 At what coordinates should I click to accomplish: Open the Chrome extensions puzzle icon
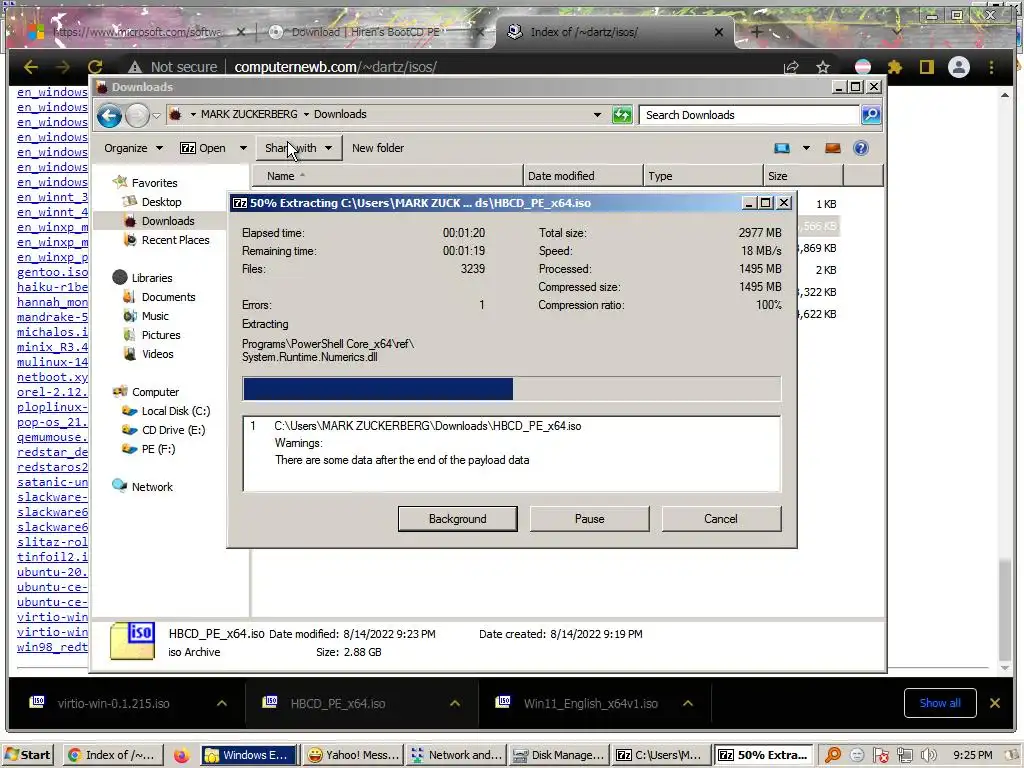pos(895,67)
